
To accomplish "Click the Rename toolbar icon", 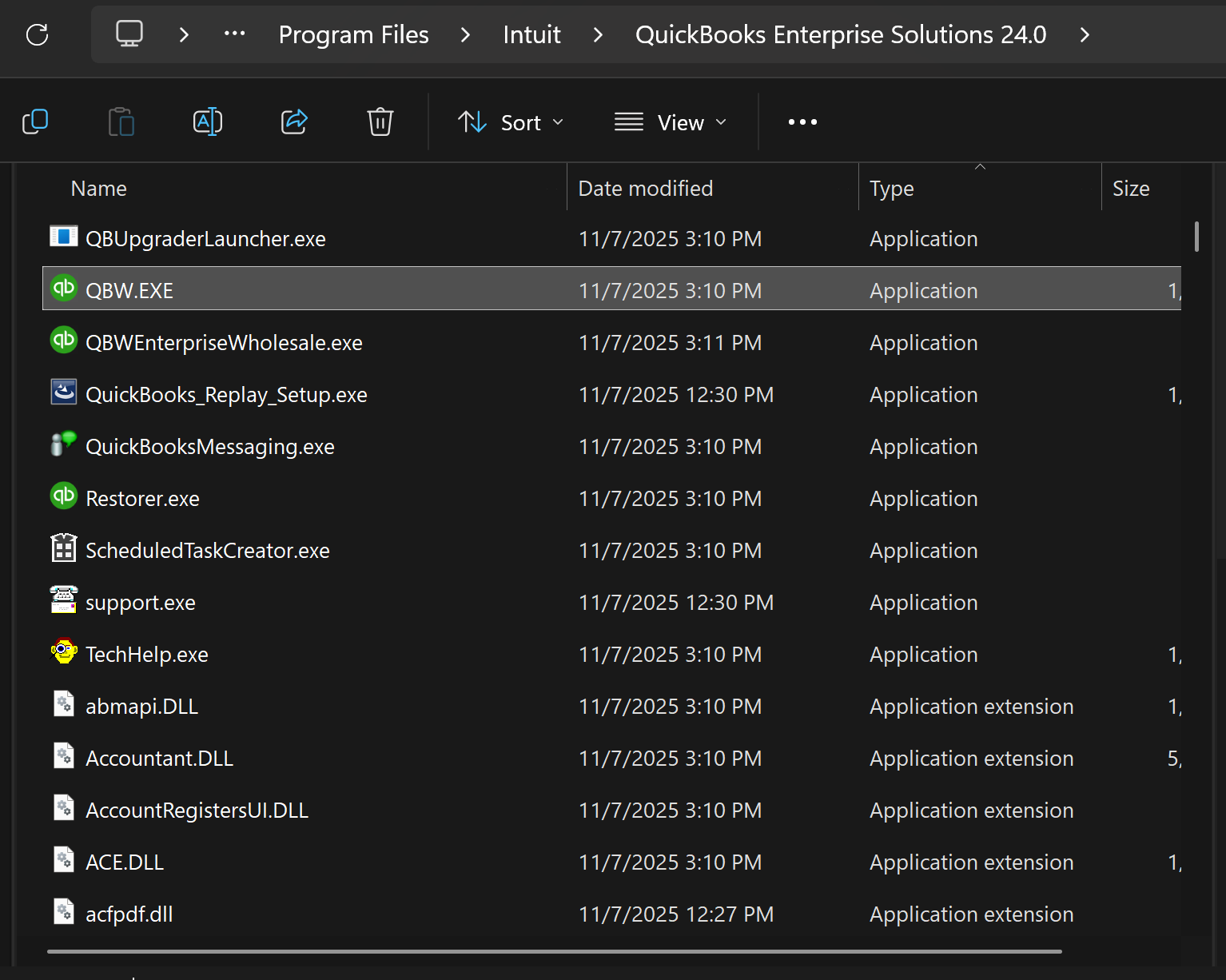I will pos(208,122).
